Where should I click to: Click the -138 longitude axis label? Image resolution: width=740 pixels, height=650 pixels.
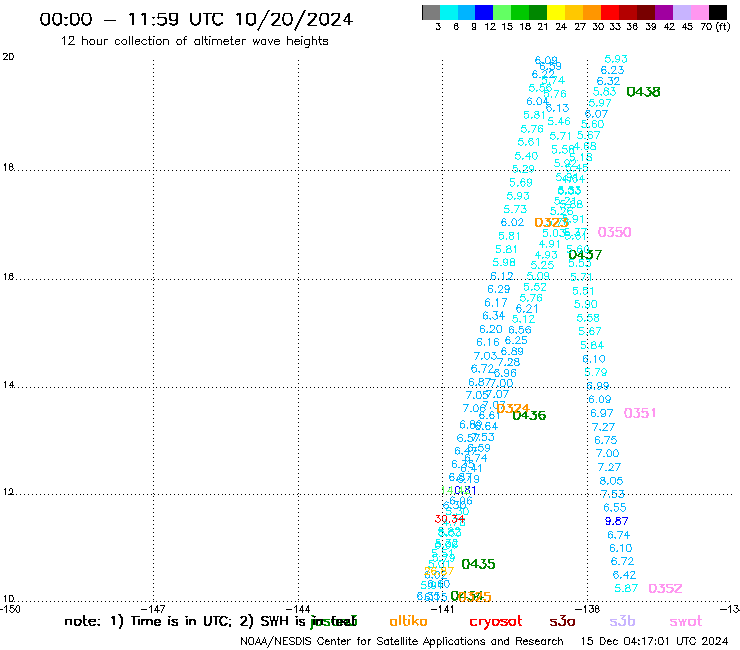(587, 609)
